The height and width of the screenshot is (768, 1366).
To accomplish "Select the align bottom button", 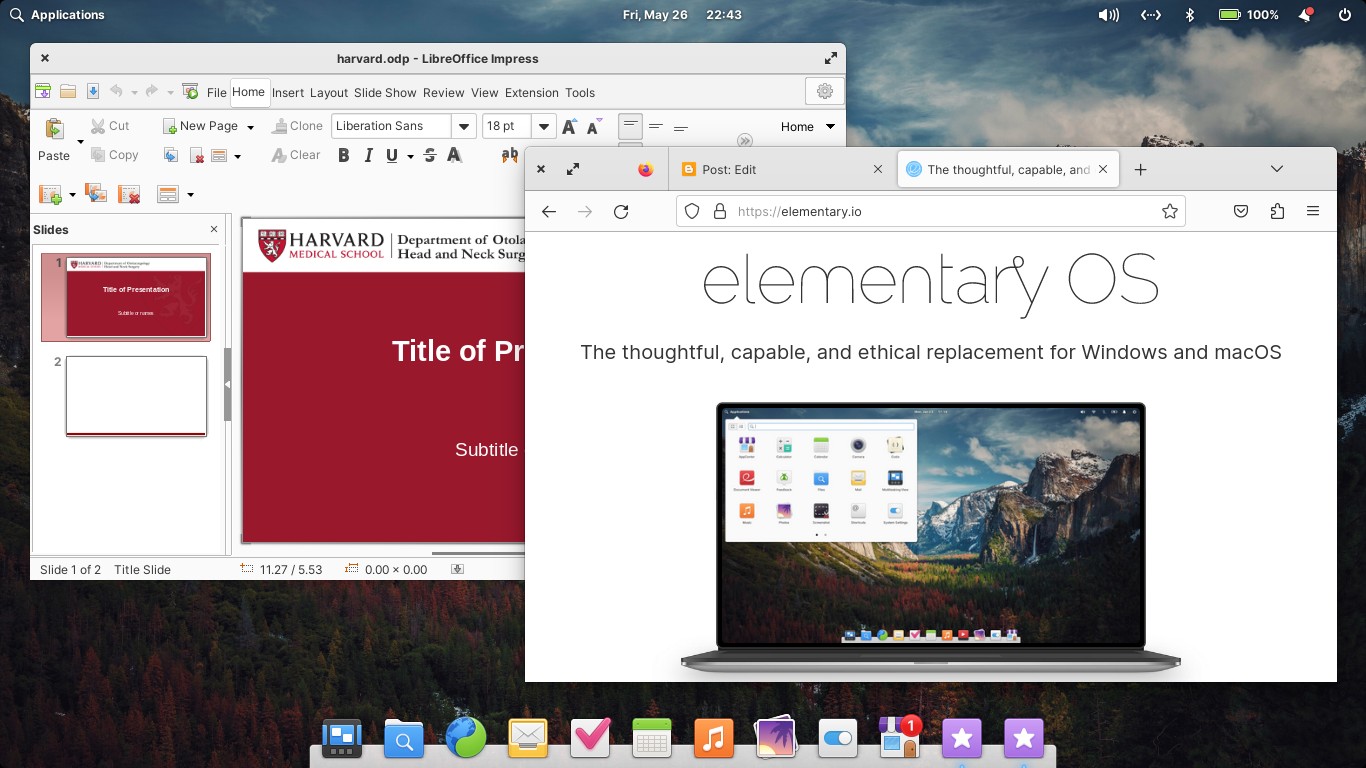I will [x=681, y=126].
